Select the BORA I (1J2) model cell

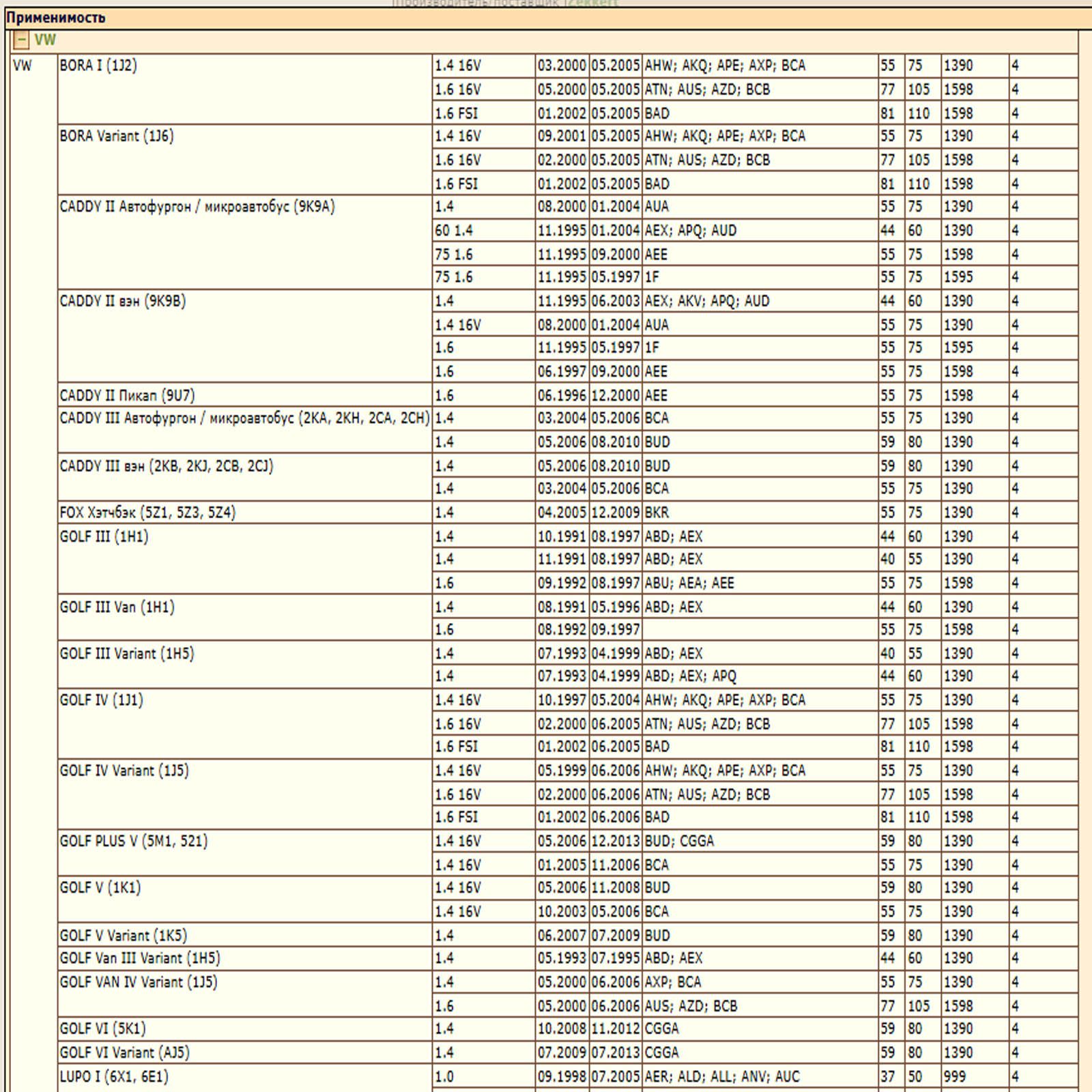[x=98, y=66]
